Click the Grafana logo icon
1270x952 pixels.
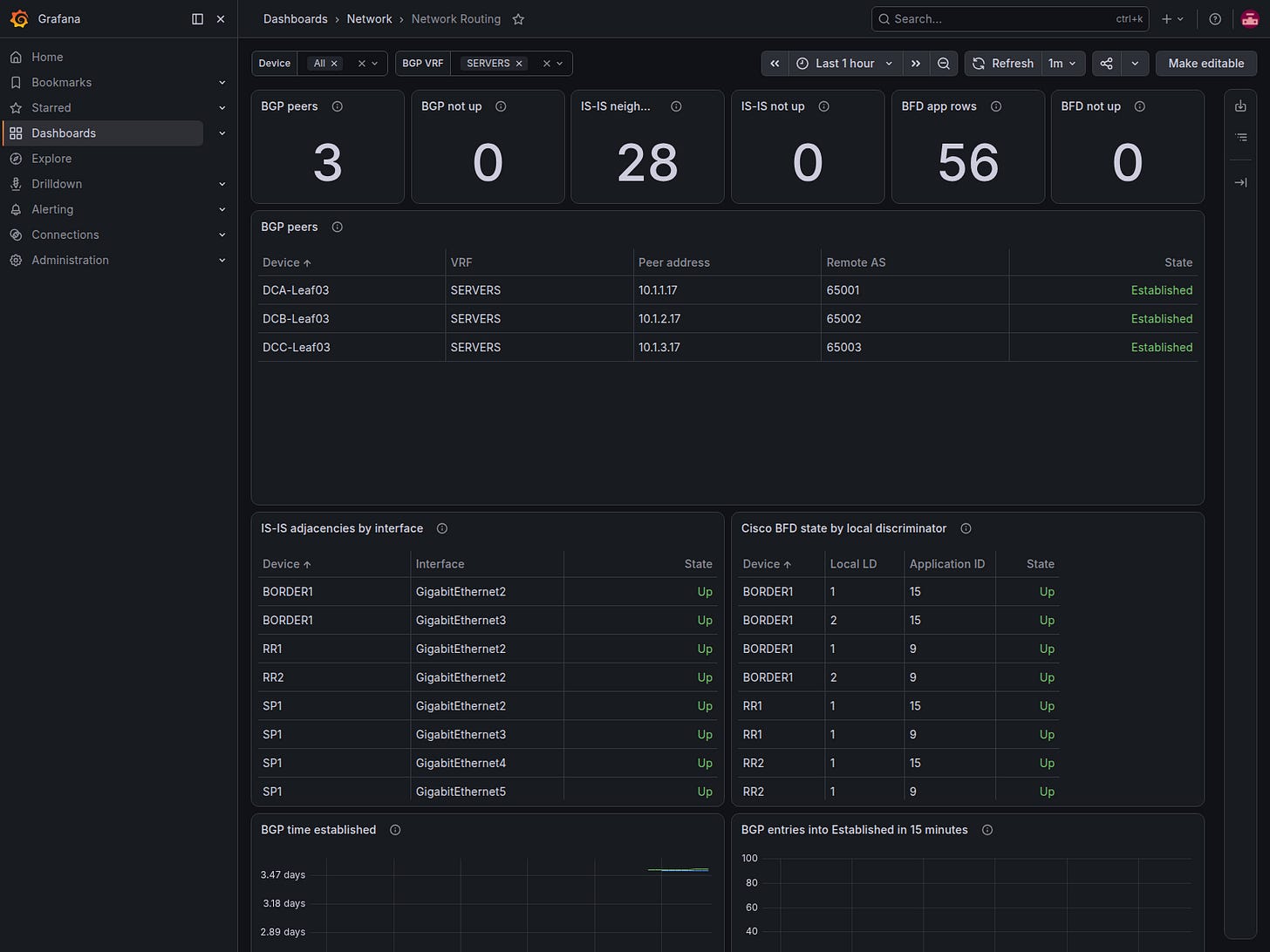[18, 18]
